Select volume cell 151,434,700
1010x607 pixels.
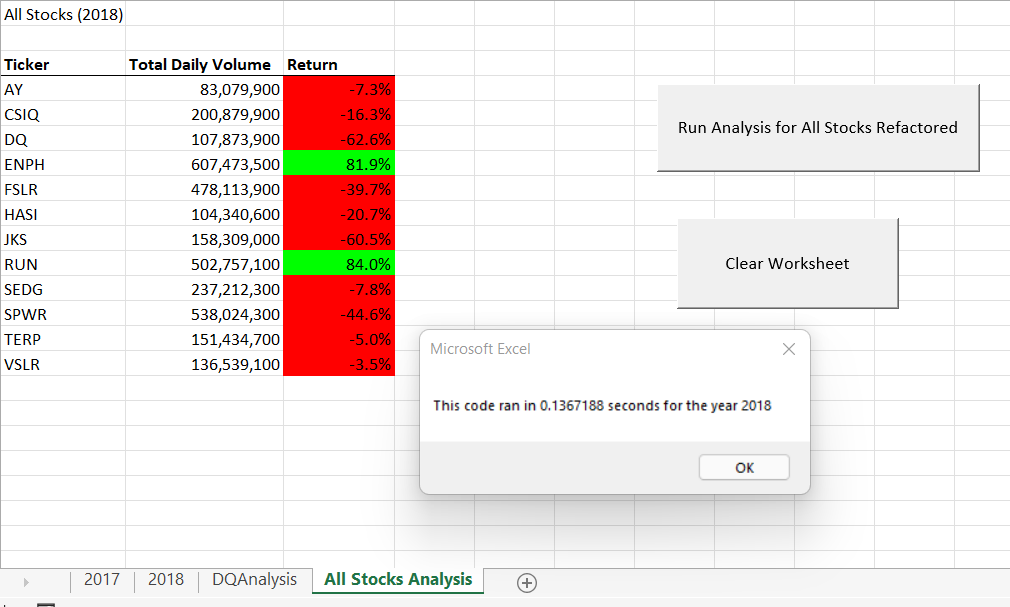[x=204, y=340]
